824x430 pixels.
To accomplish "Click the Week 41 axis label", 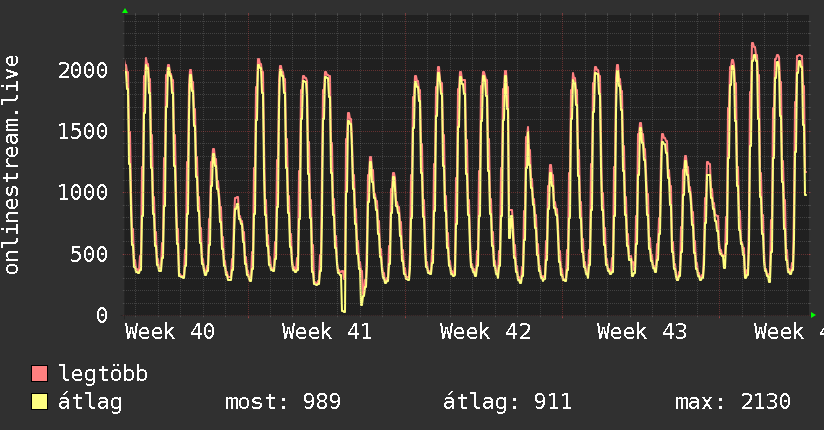I will tap(327, 332).
